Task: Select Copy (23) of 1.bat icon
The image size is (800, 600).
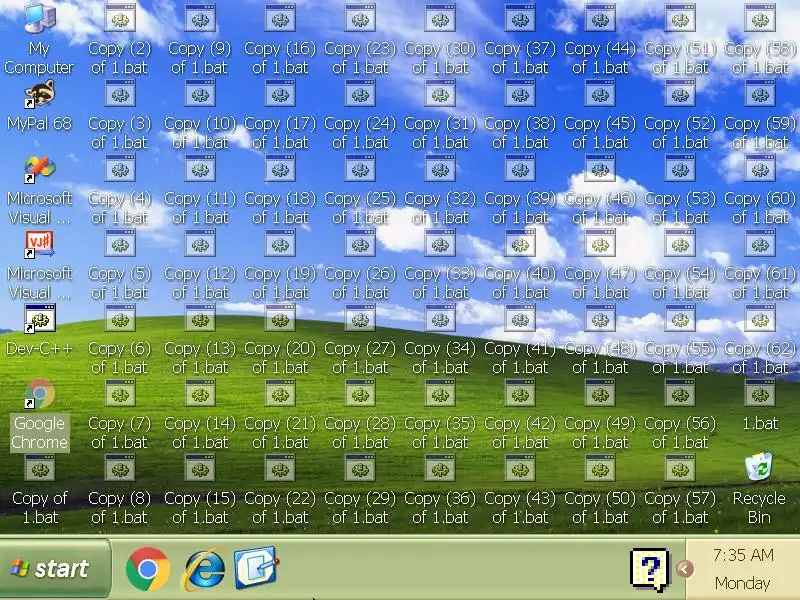Action: pyautogui.click(x=360, y=18)
